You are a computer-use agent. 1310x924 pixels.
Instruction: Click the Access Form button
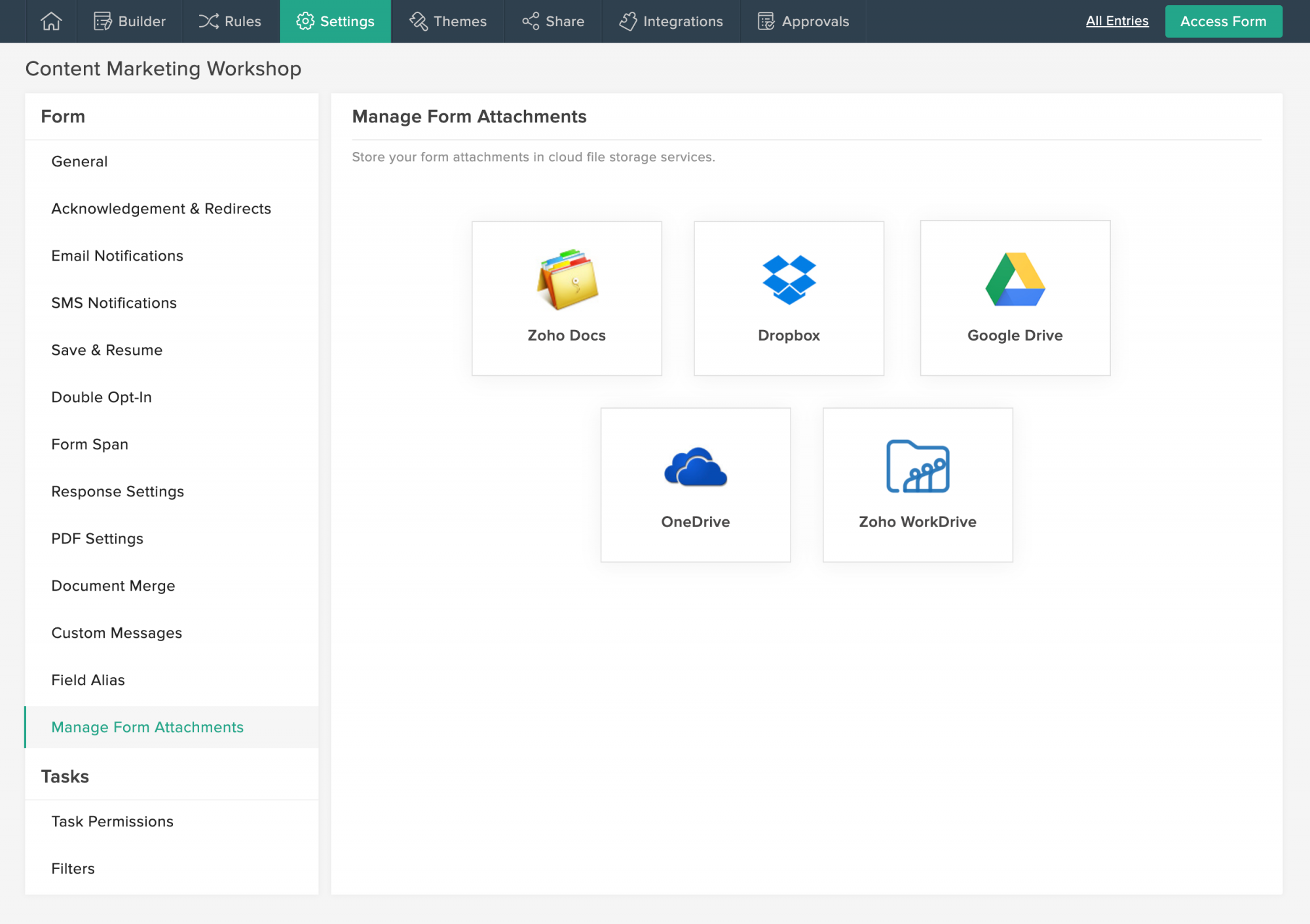pyautogui.click(x=1224, y=22)
